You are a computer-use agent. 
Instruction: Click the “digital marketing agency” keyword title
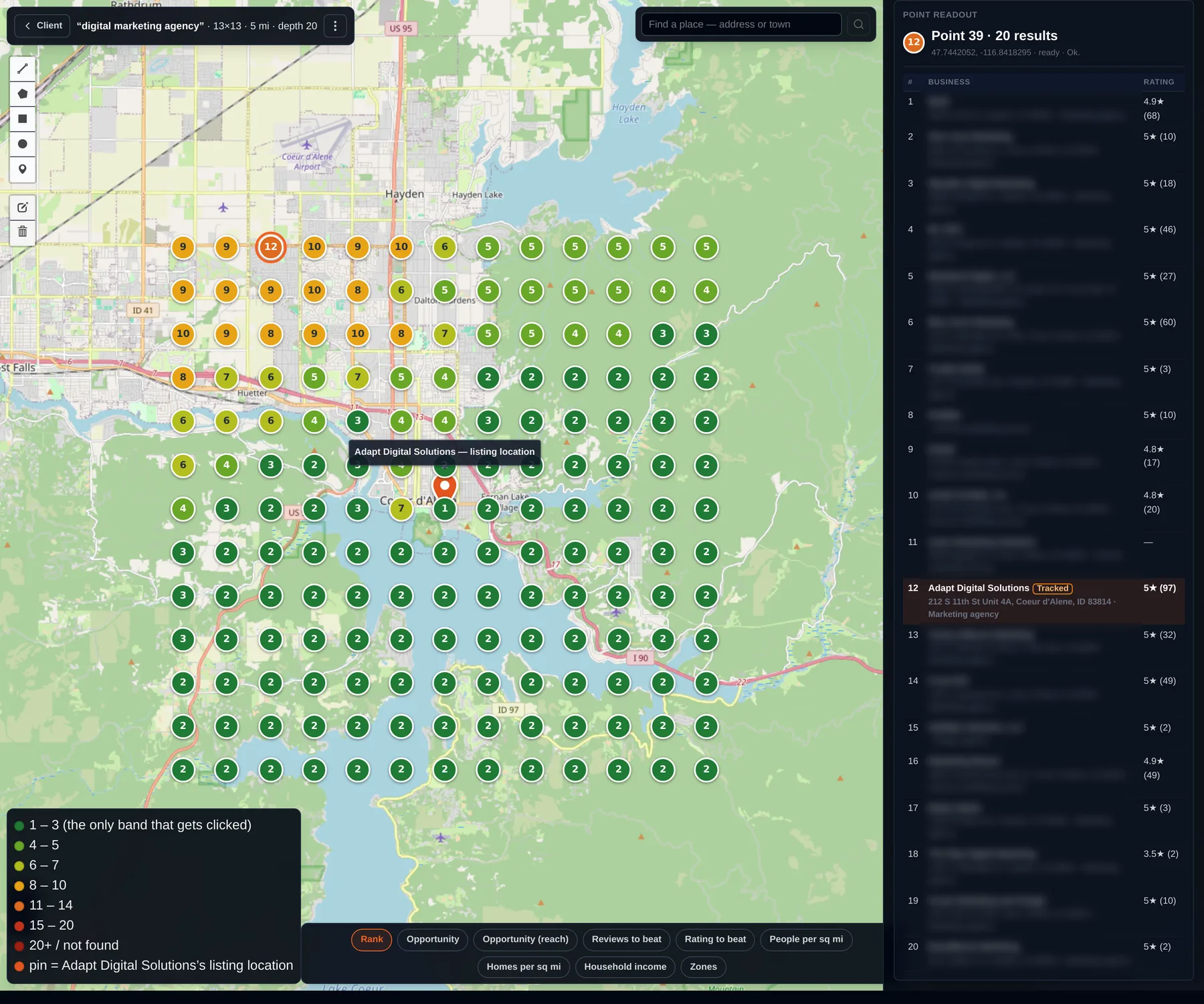click(140, 26)
